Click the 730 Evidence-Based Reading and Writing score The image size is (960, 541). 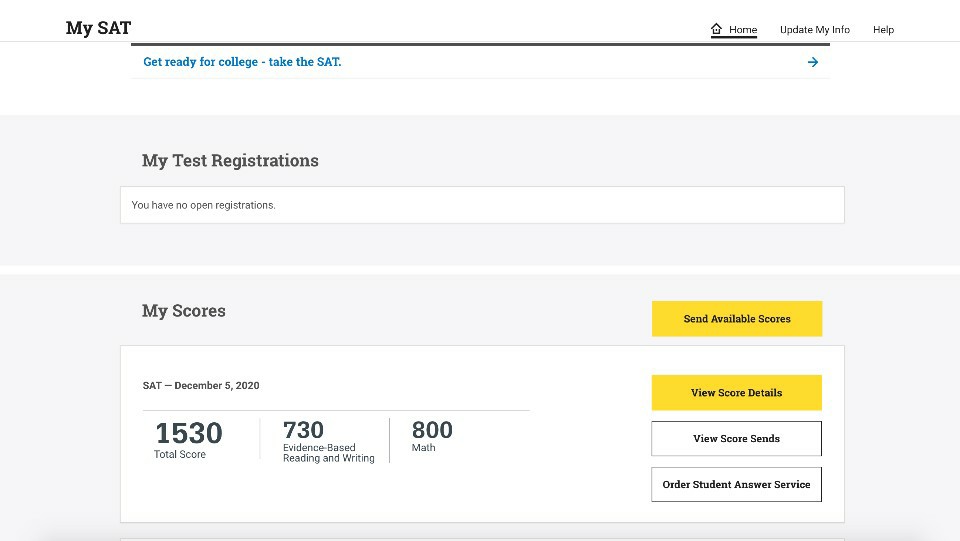click(x=303, y=430)
